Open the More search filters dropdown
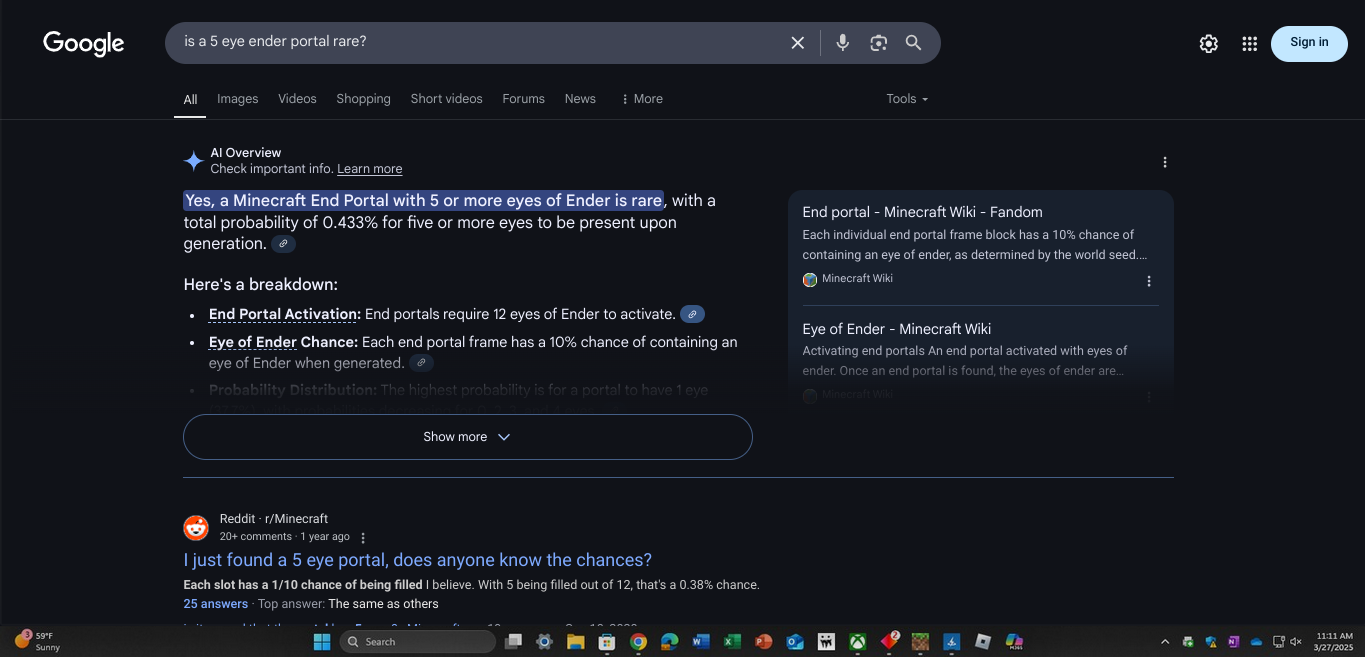1365x657 pixels. pos(641,99)
